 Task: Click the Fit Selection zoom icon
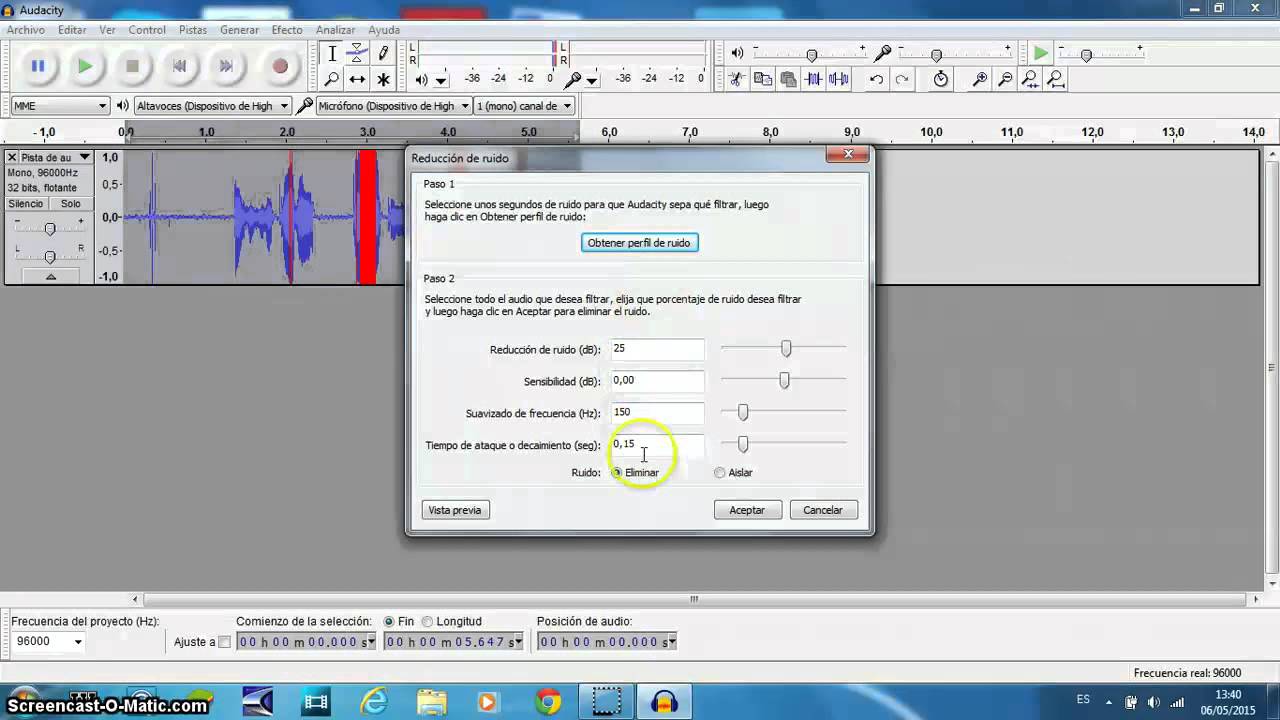pos(1030,80)
